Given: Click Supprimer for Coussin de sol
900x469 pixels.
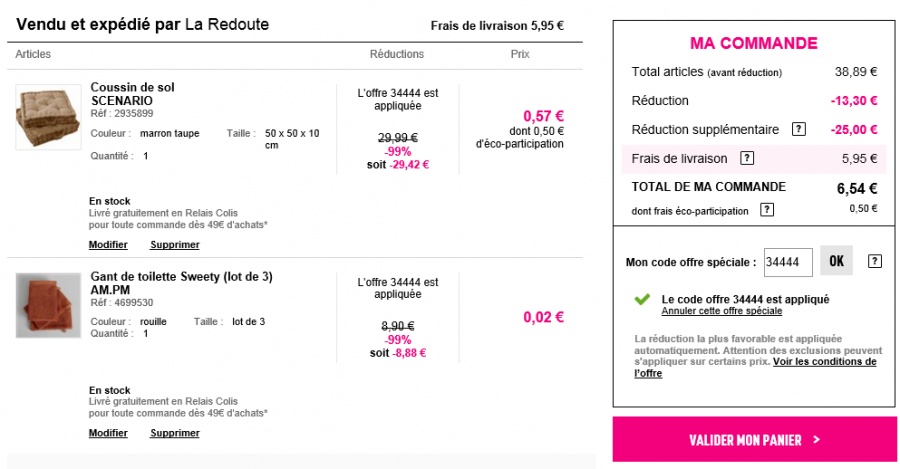Looking at the screenshot, I should pyautogui.click(x=175, y=245).
